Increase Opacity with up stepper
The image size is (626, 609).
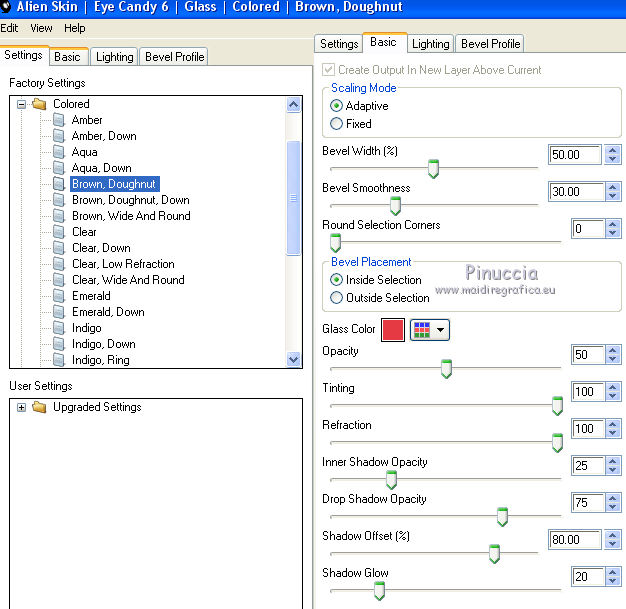(x=613, y=350)
